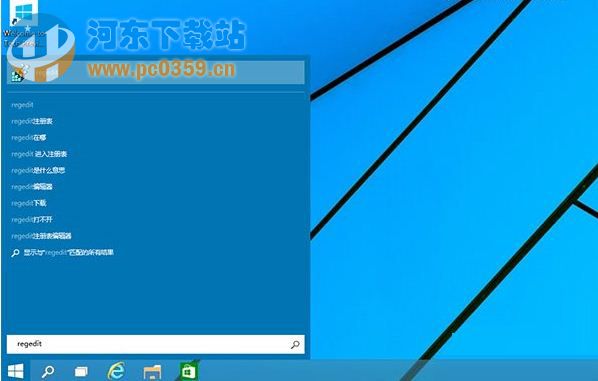Open the Store app on taskbar
Viewport: 598px width, 381px height.
188,371
